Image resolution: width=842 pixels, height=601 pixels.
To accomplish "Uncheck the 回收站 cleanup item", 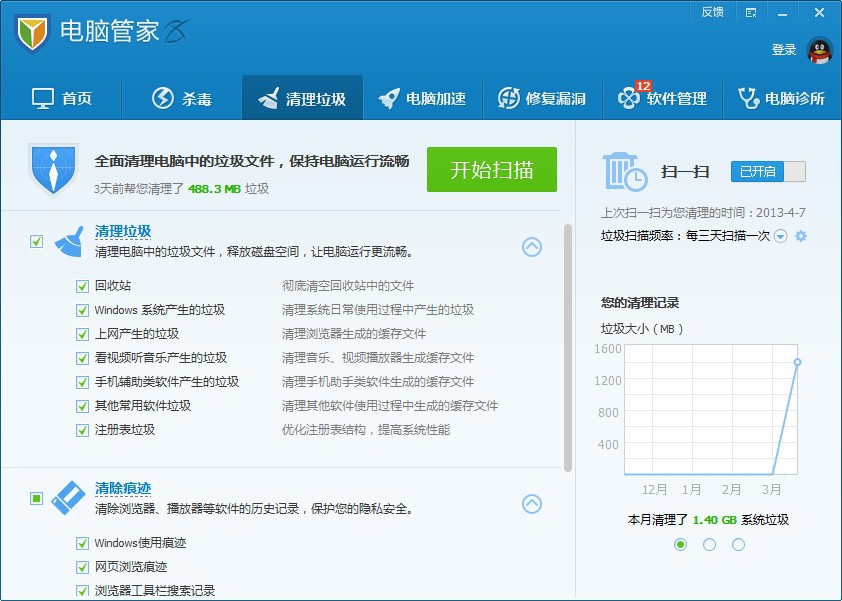I will pyautogui.click(x=82, y=285).
